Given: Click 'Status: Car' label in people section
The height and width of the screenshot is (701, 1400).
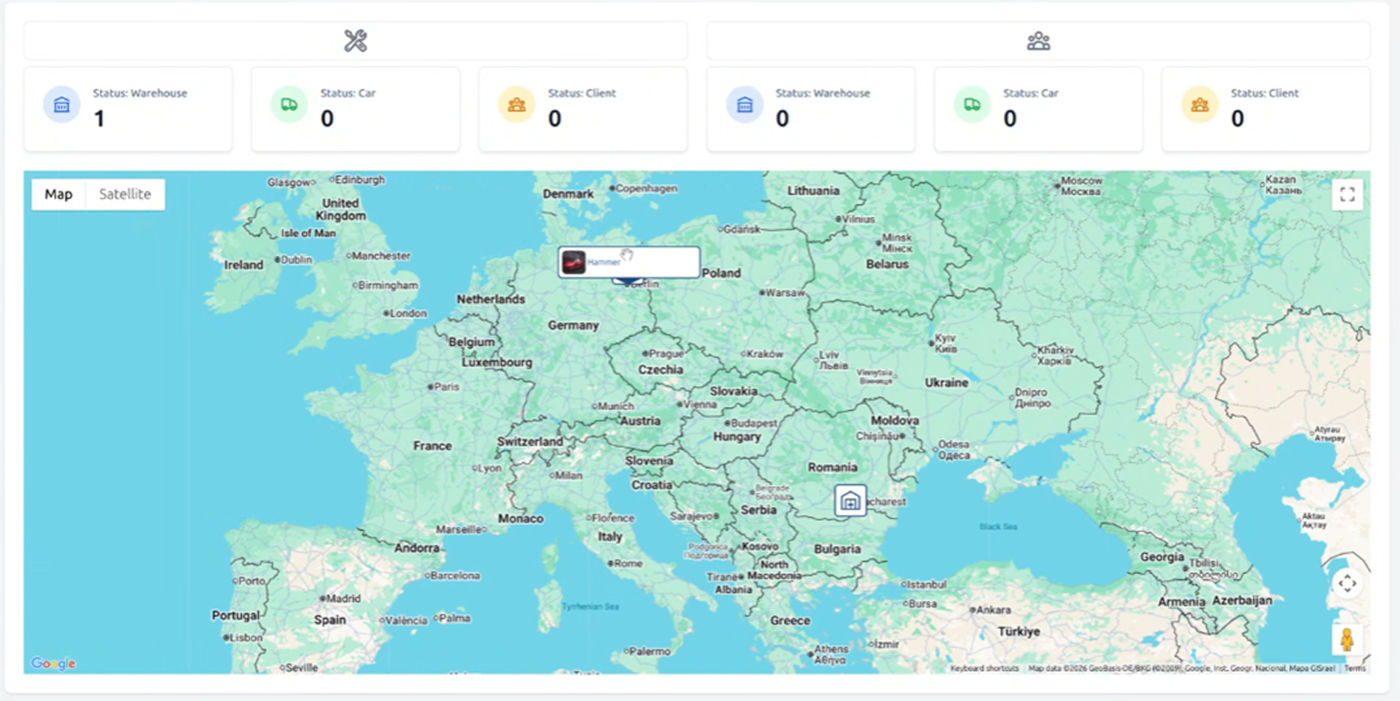Looking at the screenshot, I should [x=1031, y=93].
